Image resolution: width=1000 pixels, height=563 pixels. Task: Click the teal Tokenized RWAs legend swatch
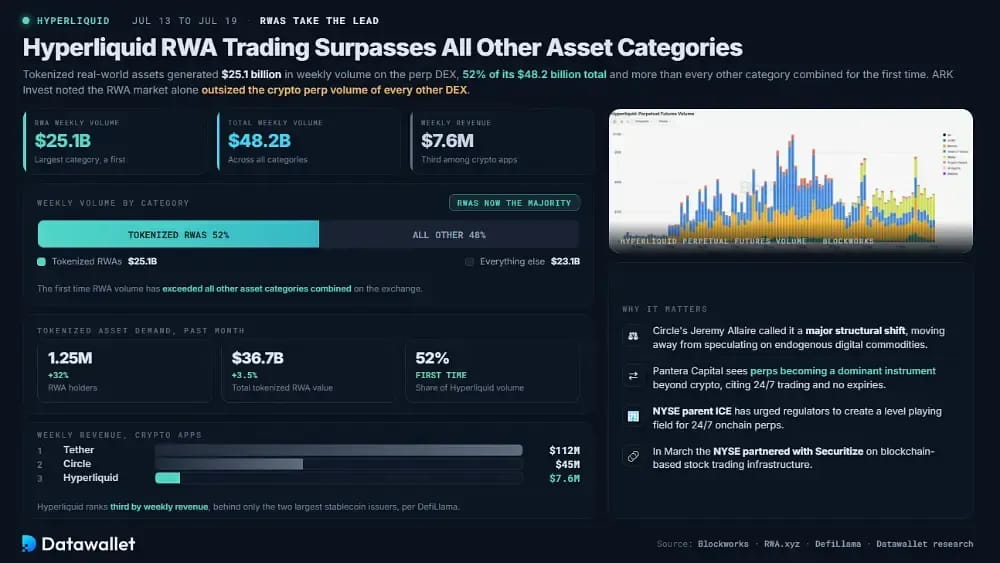click(41, 261)
